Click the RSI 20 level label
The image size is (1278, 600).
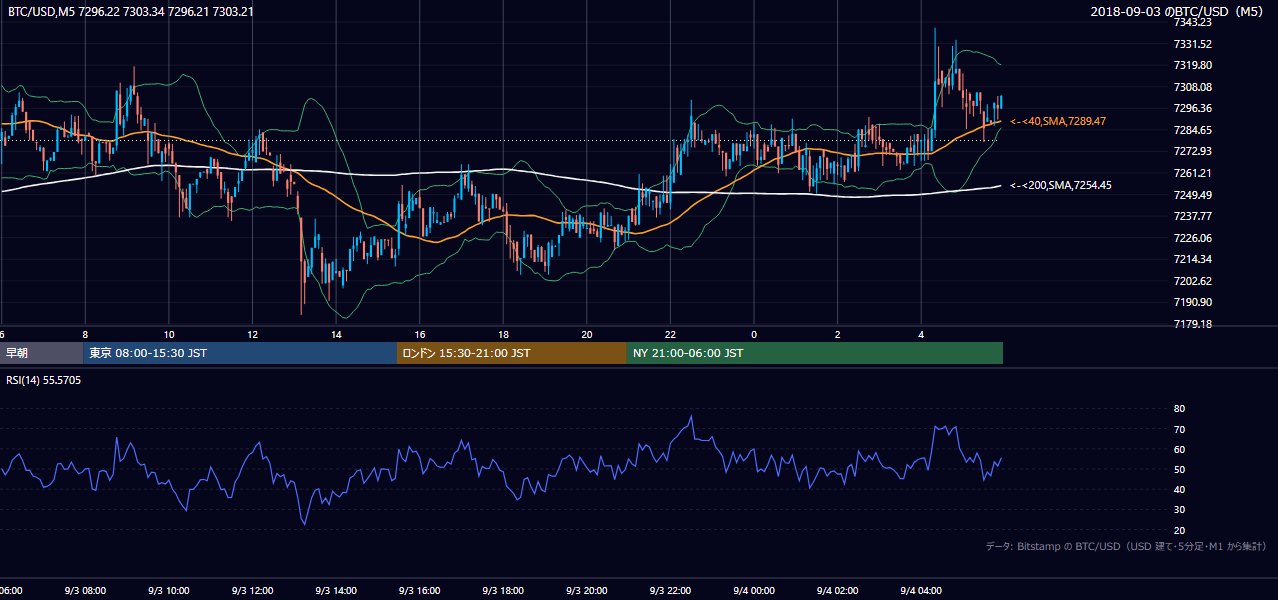[x=1179, y=530]
